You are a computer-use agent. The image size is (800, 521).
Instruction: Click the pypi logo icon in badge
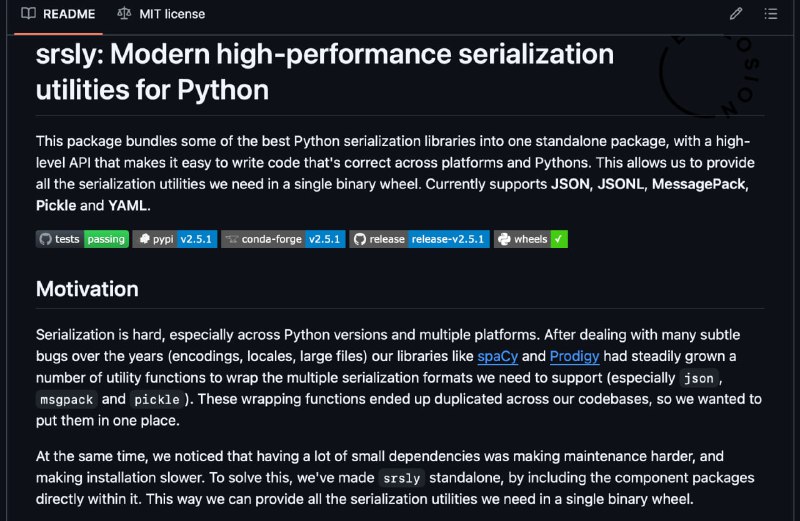pyautogui.click(x=145, y=239)
